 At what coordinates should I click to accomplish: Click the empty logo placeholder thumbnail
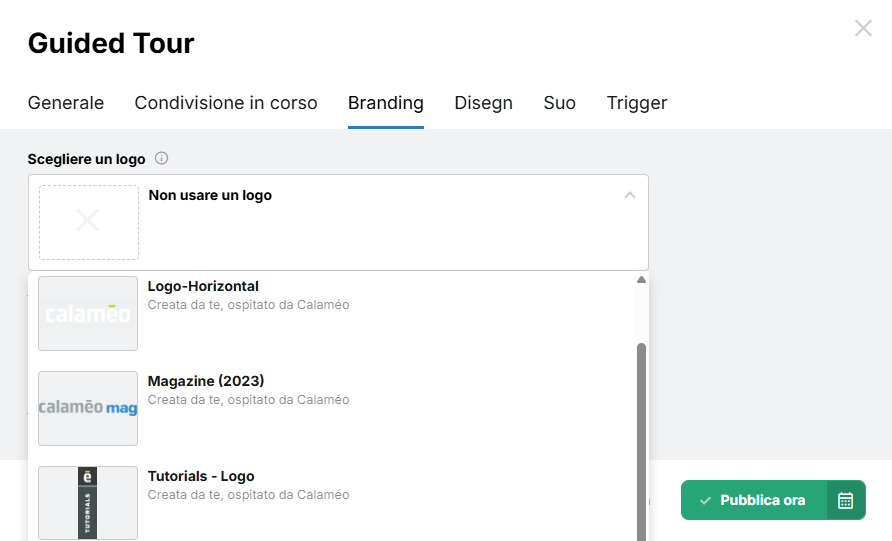point(89,222)
